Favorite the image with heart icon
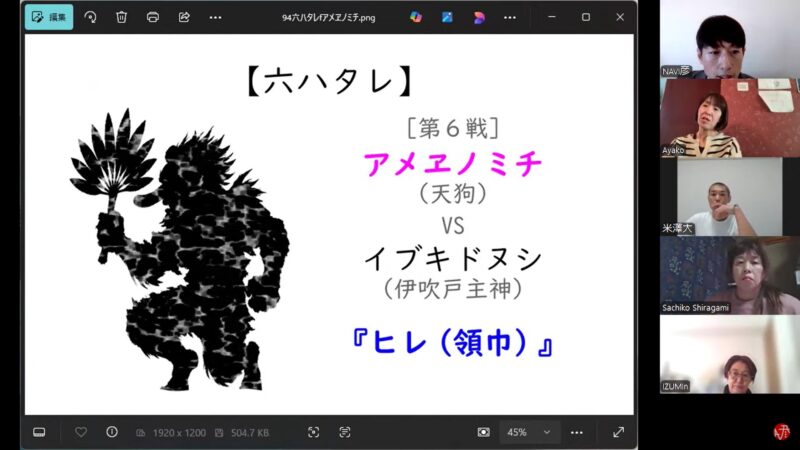The height and width of the screenshot is (450, 800). (81, 433)
